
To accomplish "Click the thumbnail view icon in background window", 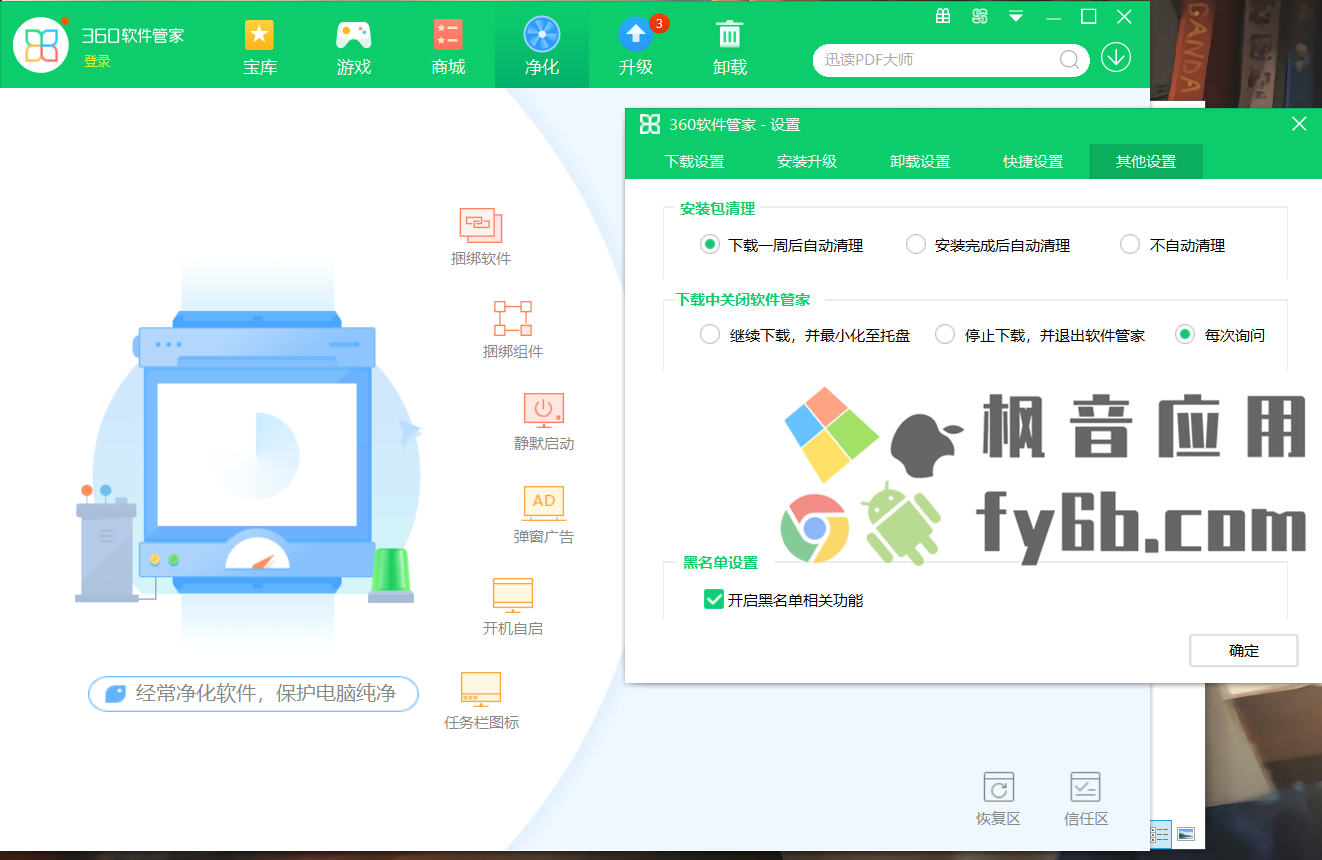I will 1186,833.
